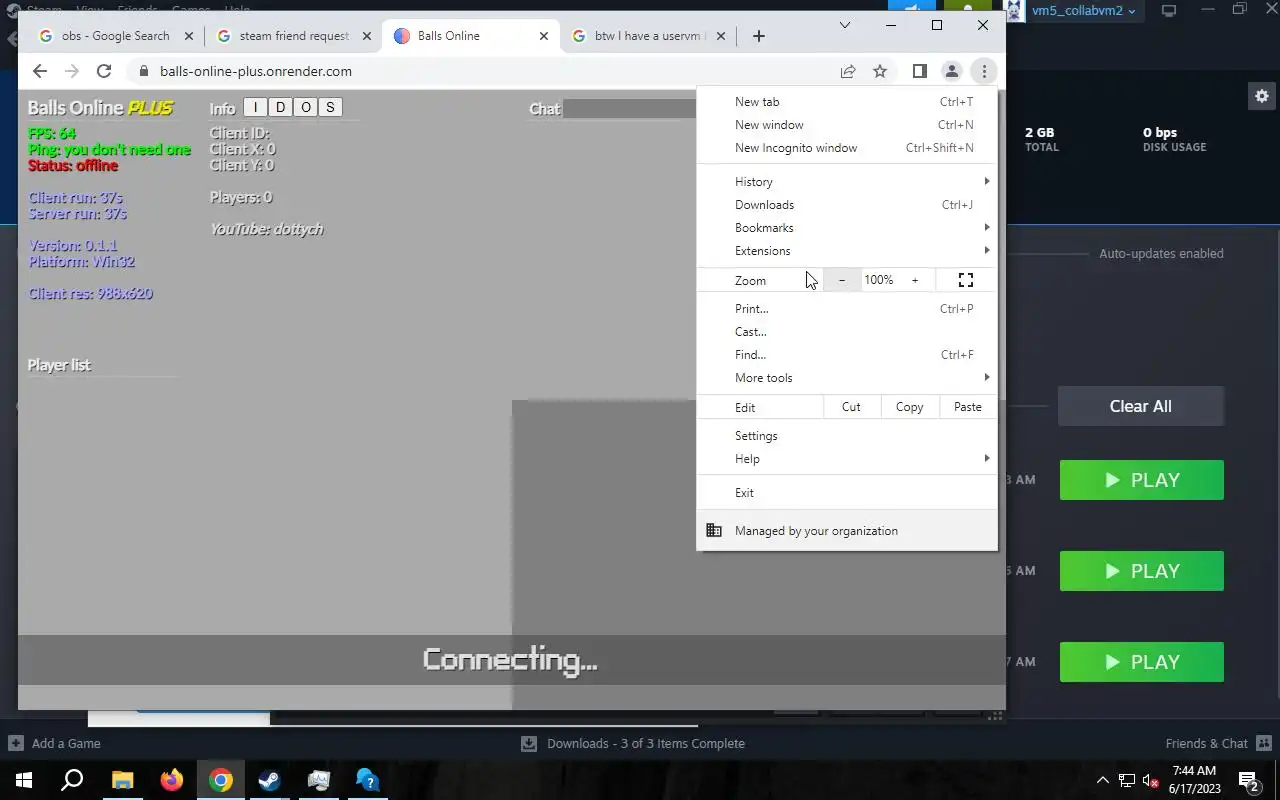Click Steam icon in taskbar
The height and width of the screenshot is (800, 1280).
click(x=269, y=780)
